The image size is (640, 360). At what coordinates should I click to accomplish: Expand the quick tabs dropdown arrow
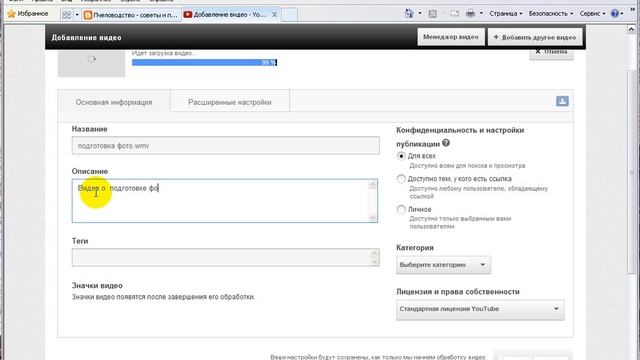click(x=77, y=15)
